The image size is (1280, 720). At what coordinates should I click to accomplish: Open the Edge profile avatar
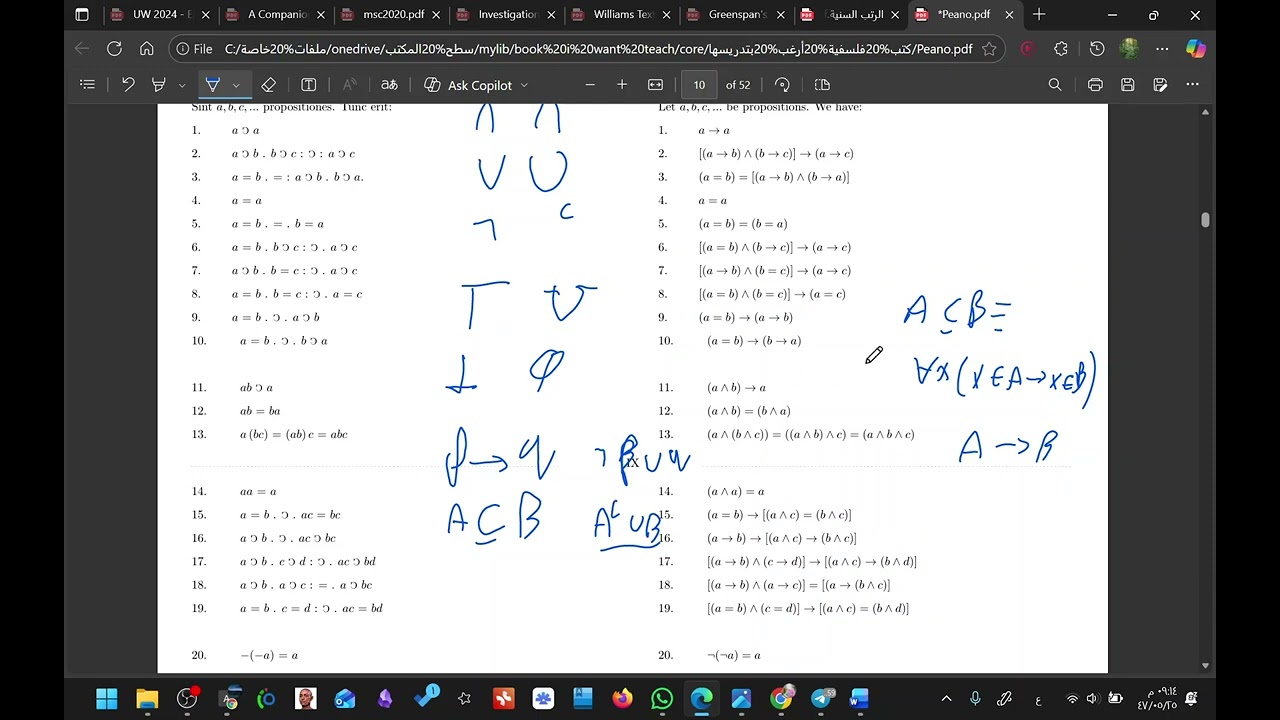[1129, 48]
